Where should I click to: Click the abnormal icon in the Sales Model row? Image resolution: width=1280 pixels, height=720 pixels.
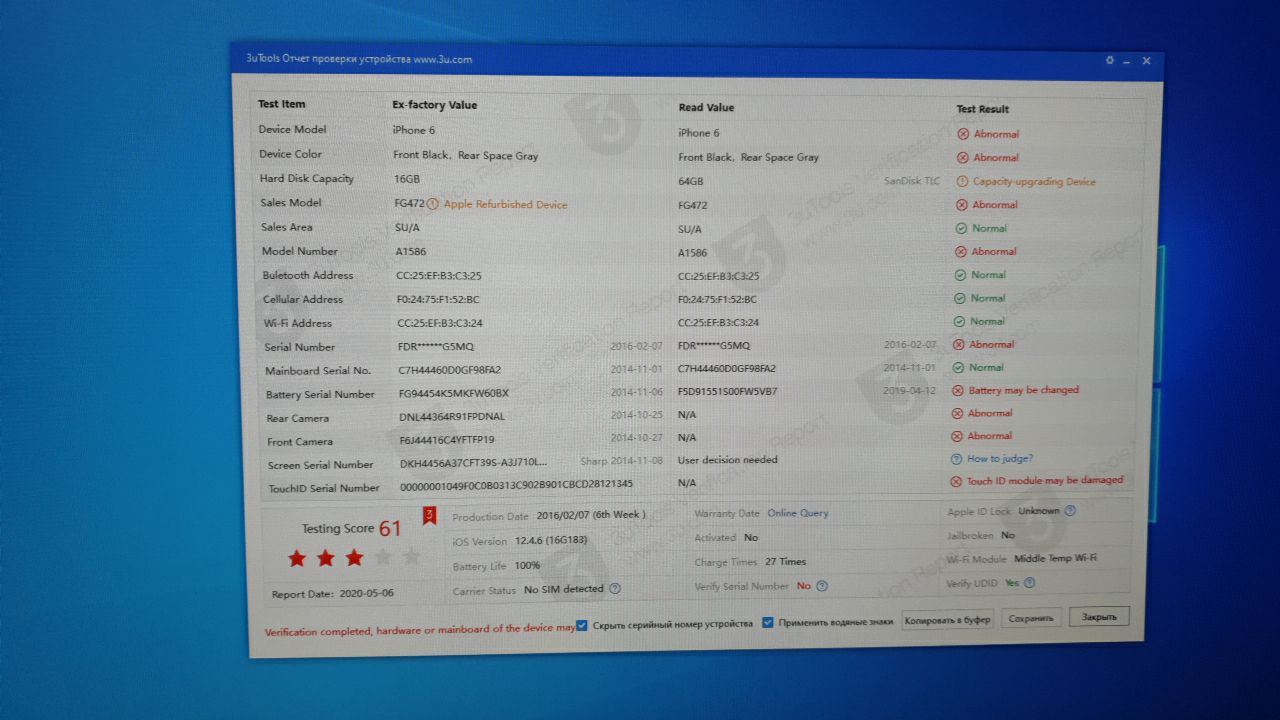[962, 205]
